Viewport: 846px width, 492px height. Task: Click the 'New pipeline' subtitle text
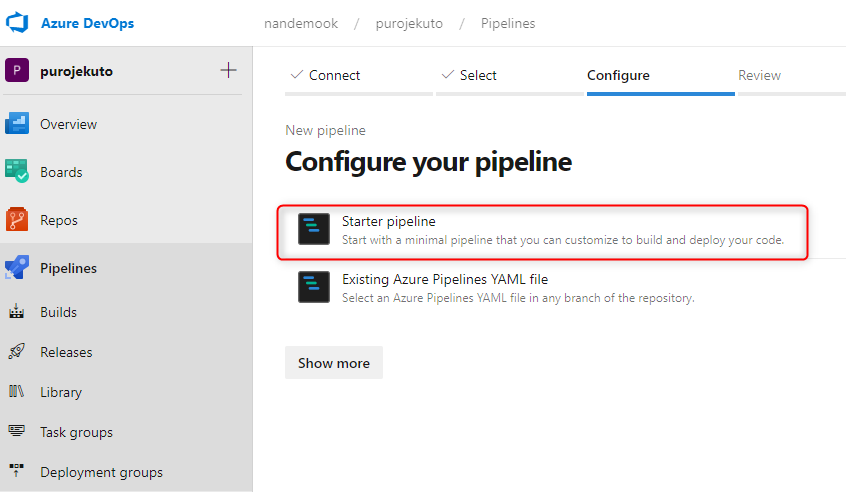coord(325,131)
